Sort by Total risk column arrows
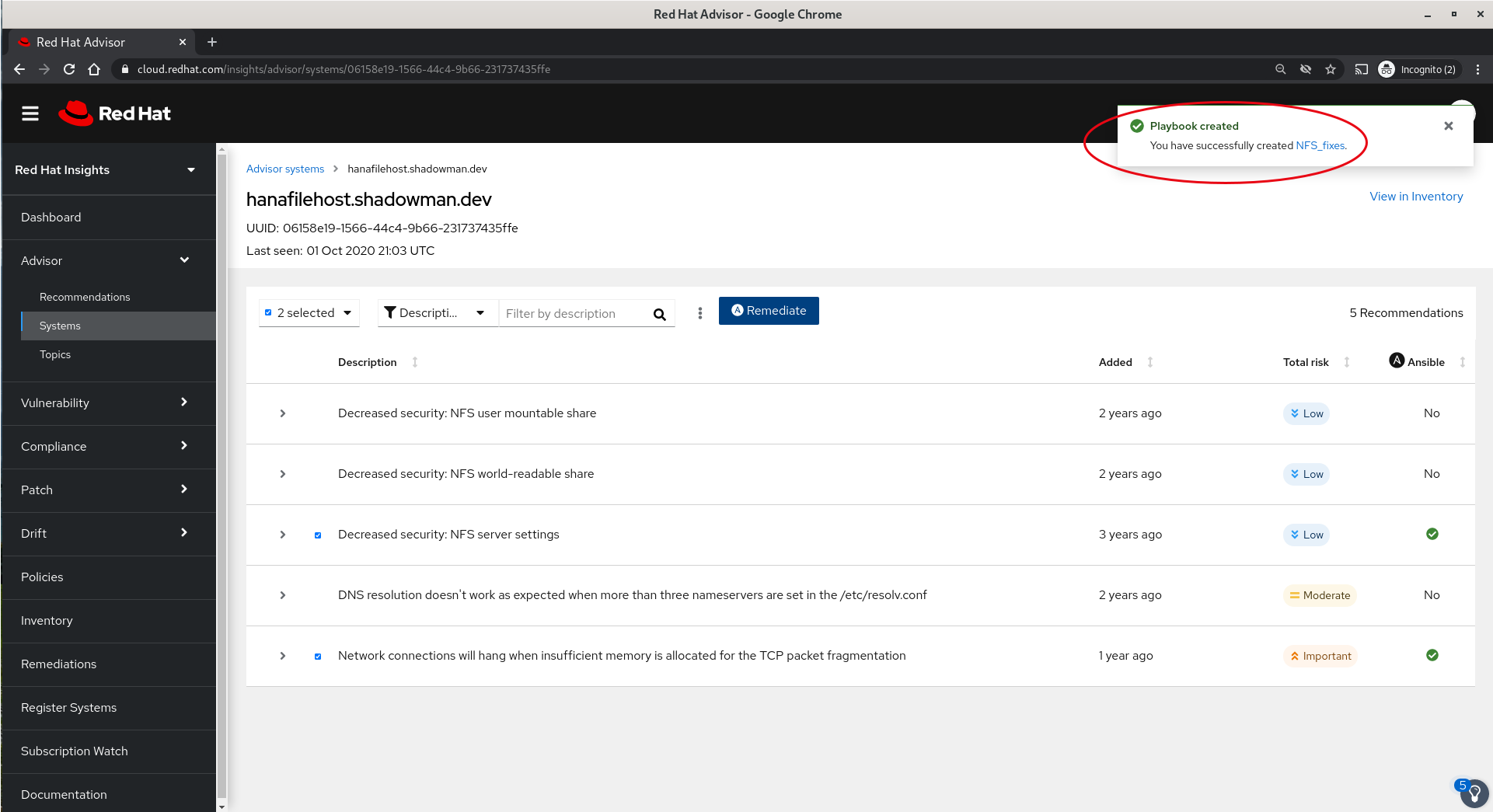The width and height of the screenshot is (1493, 812). tap(1347, 362)
